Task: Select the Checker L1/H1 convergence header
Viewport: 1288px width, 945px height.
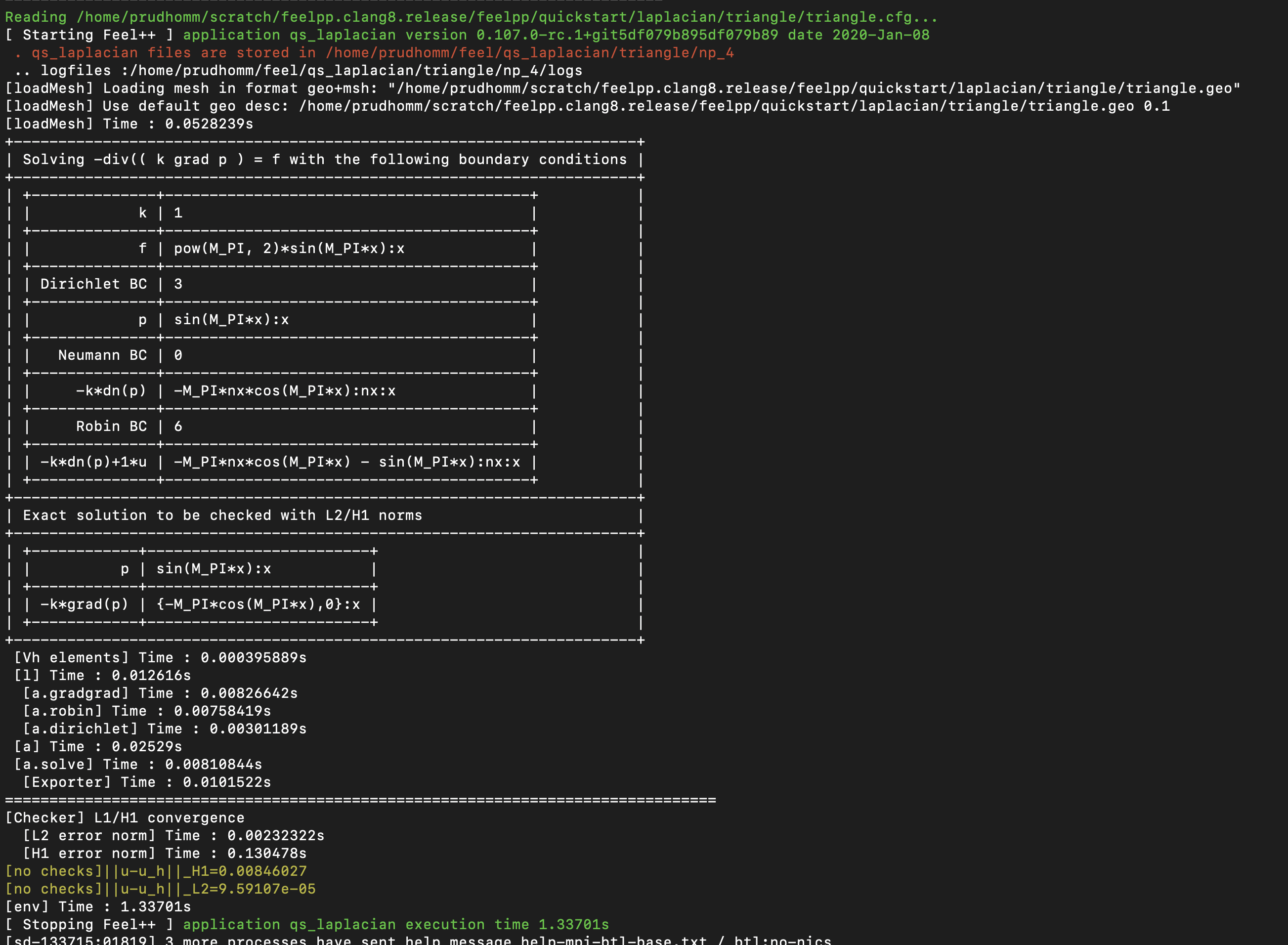Action: pyautogui.click(x=123, y=817)
